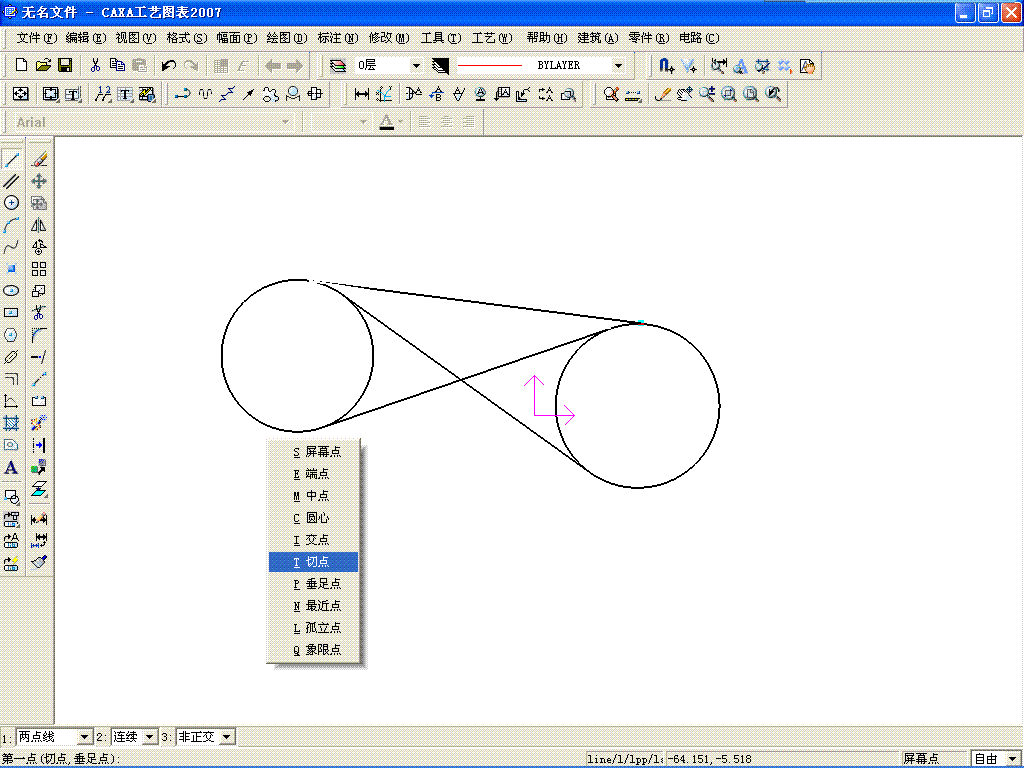Select the rectangle drawing tool
This screenshot has width=1024, height=768.
coord(11,313)
